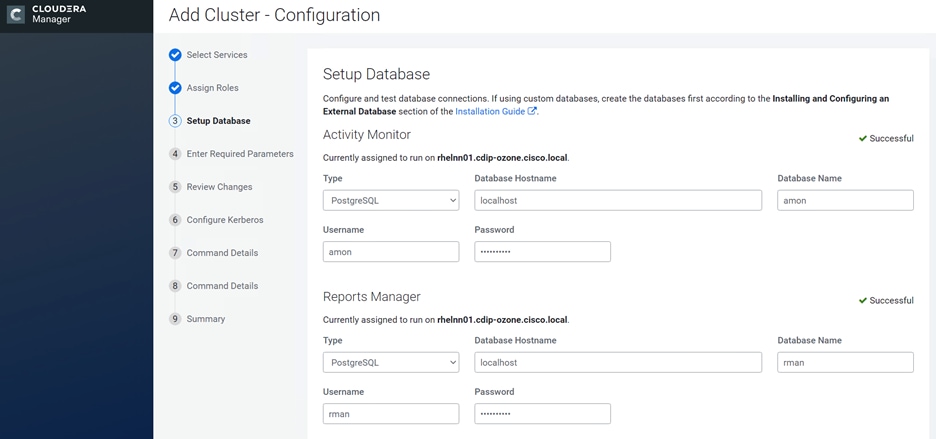Image resolution: width=936 pixels, height=439 pixels.
Task: Open the Reports Manager Type dropdown
Action: 391,363
